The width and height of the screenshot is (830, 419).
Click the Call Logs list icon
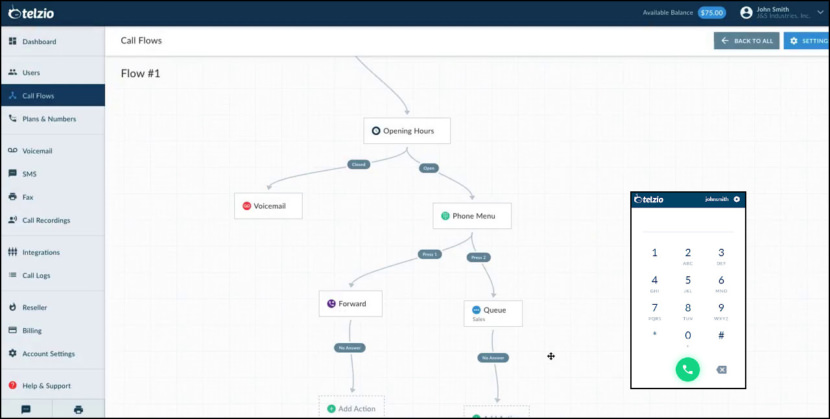[x=13, y=275]
